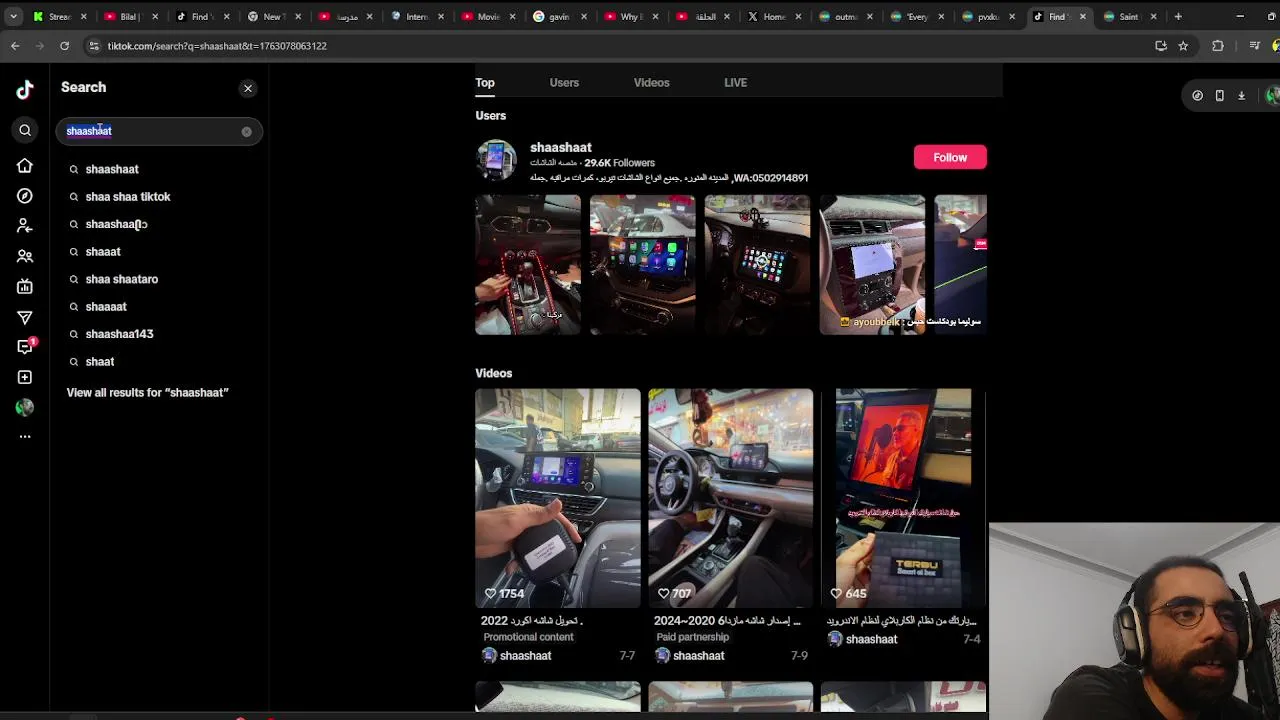Click install app icon in the address bar
Viewport: 1280px width, 720px height.
click(x=1161, y=46)
